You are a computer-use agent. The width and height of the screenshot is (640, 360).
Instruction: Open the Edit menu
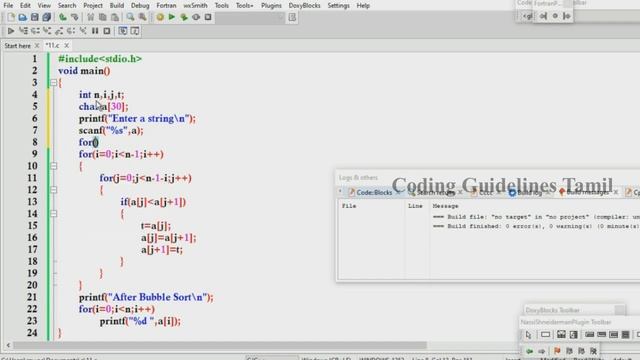[x=25, y=5]
